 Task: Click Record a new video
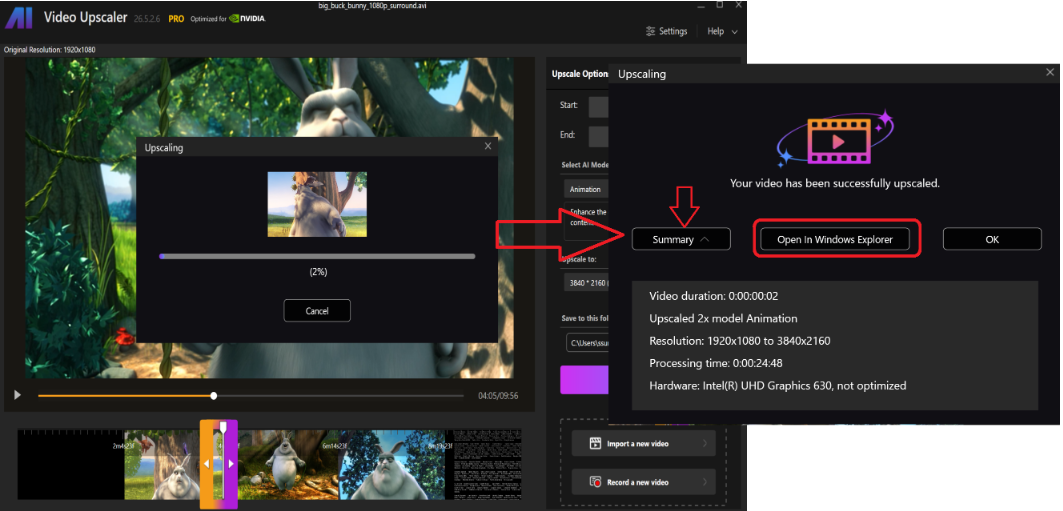click(x=643, y=482)
